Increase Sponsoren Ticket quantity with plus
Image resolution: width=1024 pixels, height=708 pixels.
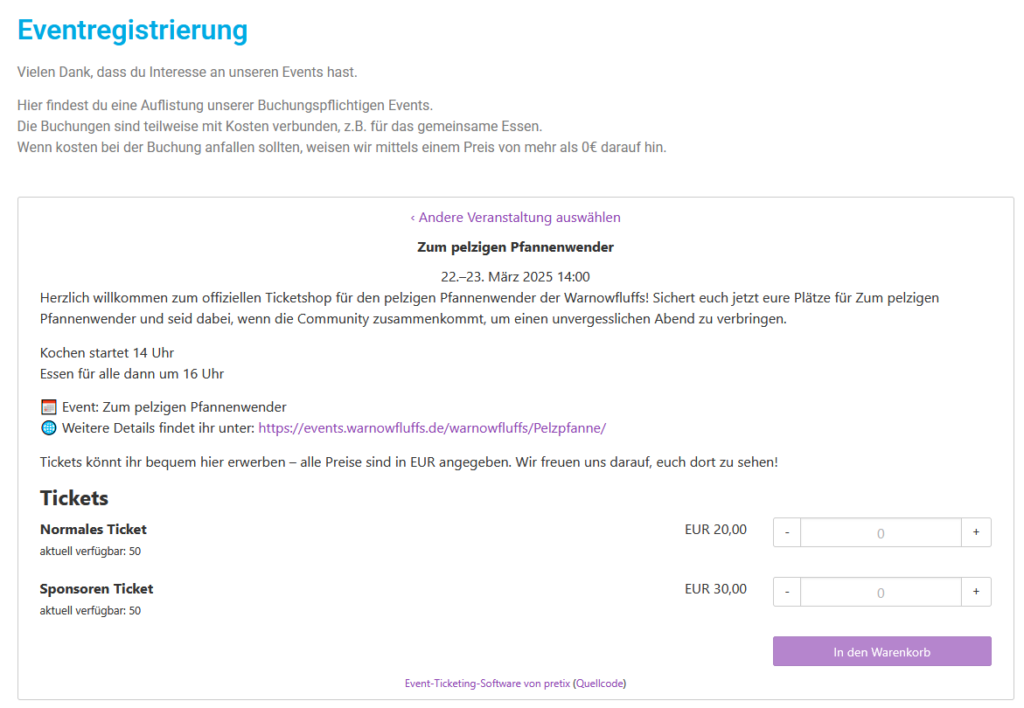pyautogui.click(x=976, y=592)
